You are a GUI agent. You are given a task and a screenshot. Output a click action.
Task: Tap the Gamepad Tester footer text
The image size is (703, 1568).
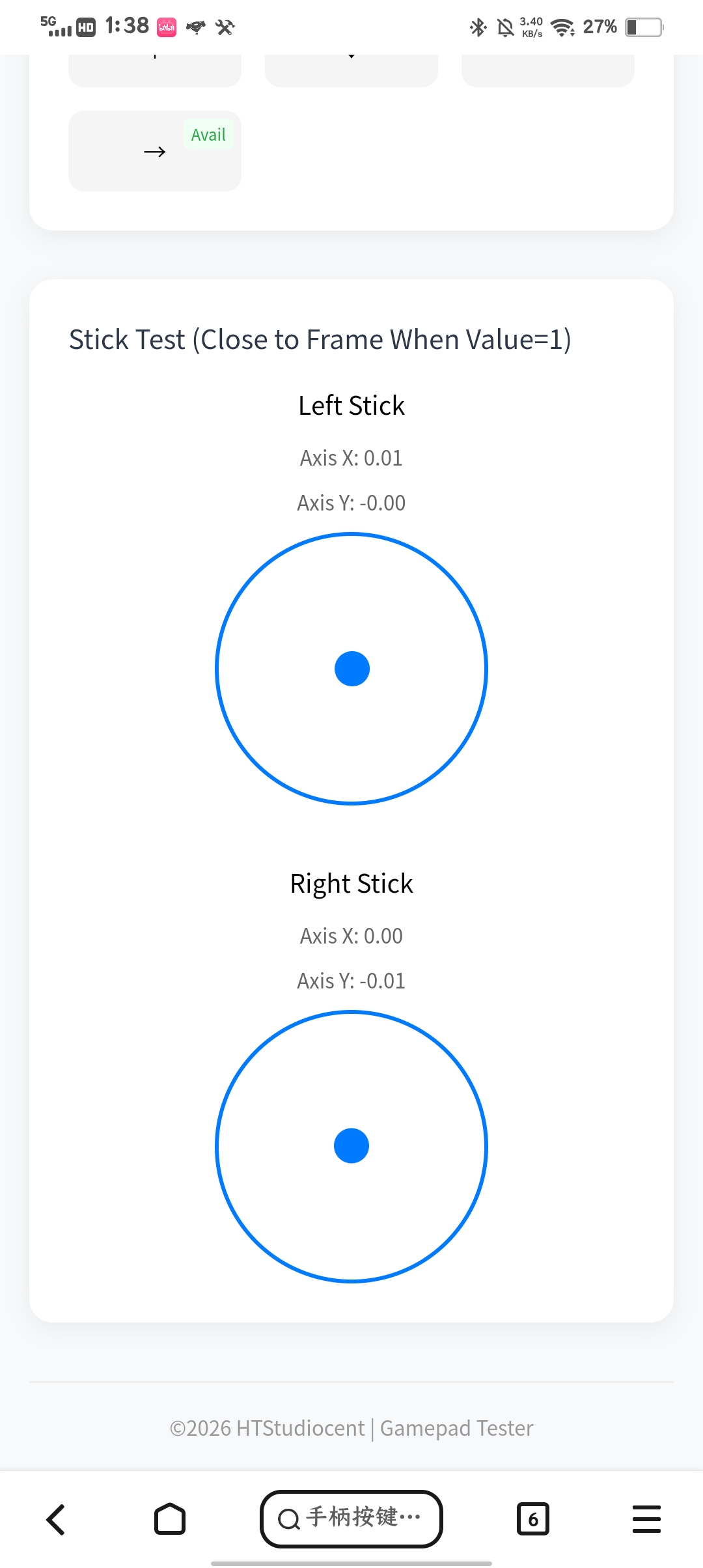[x=456, y=1428]
